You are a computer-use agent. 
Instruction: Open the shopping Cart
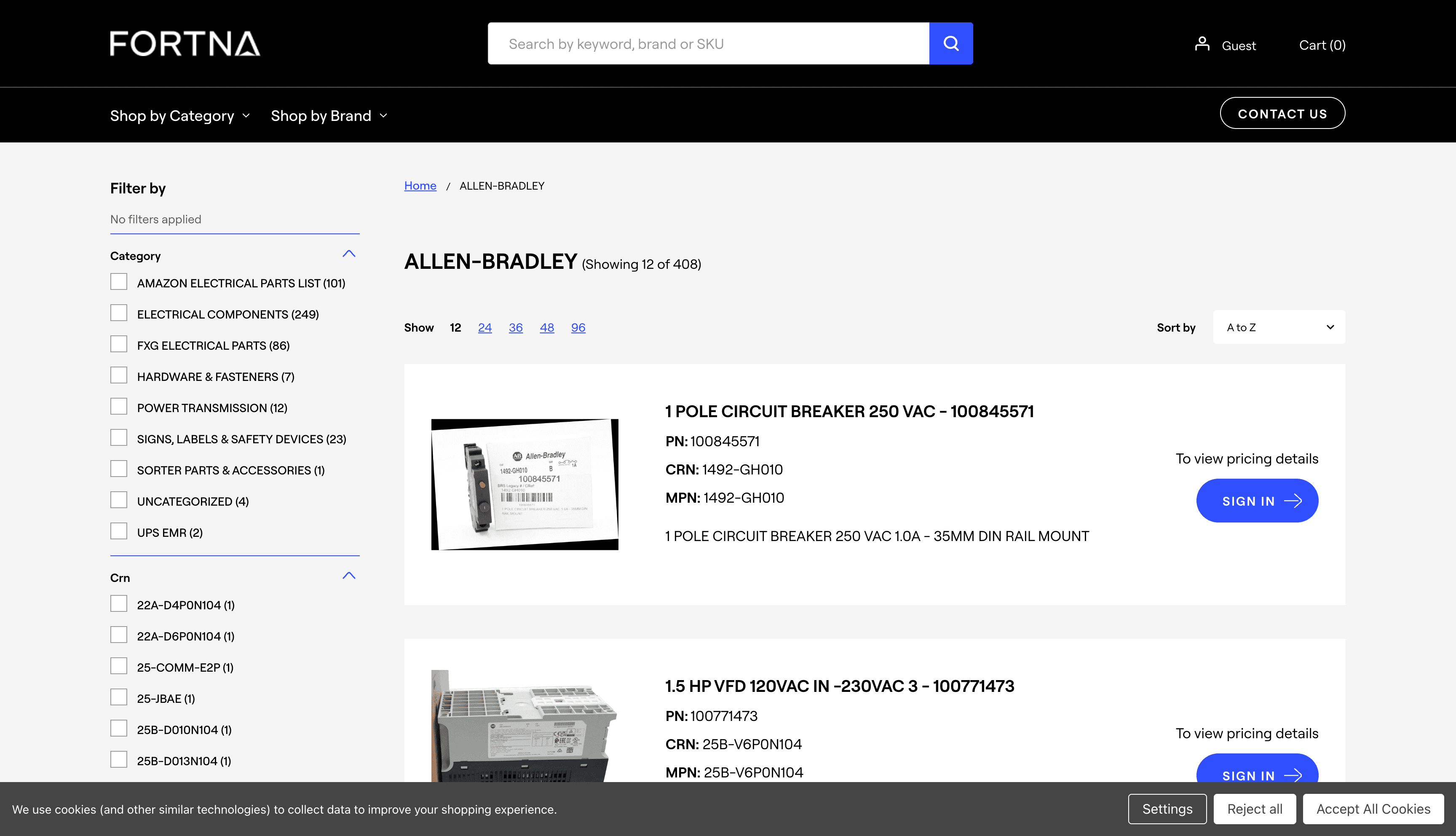coord(1322,45)
